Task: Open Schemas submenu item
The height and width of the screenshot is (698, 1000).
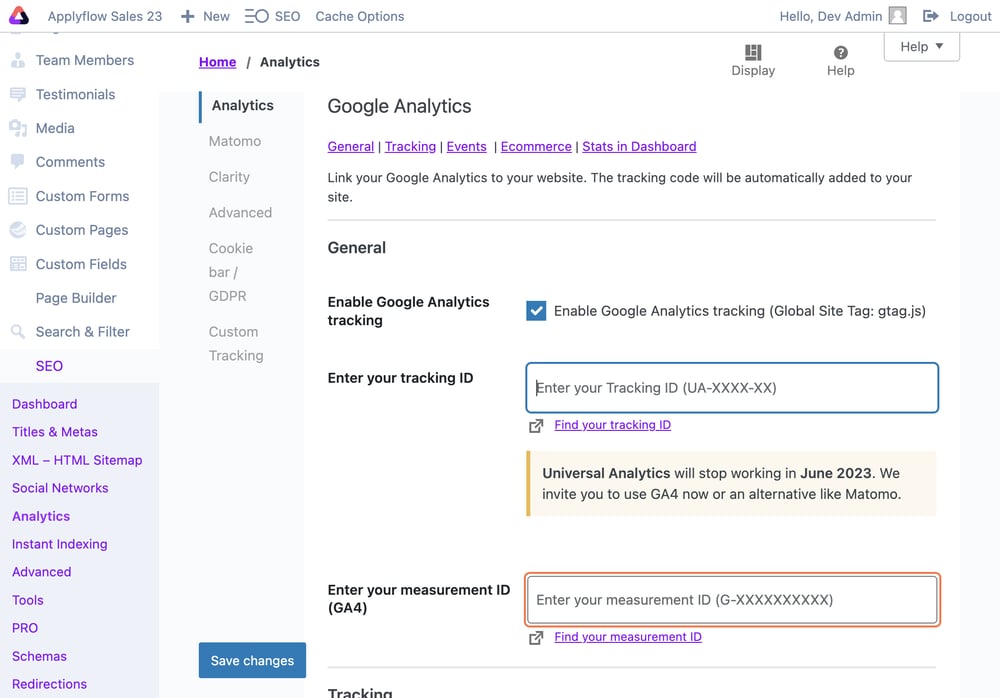Action: click(39, 656)
